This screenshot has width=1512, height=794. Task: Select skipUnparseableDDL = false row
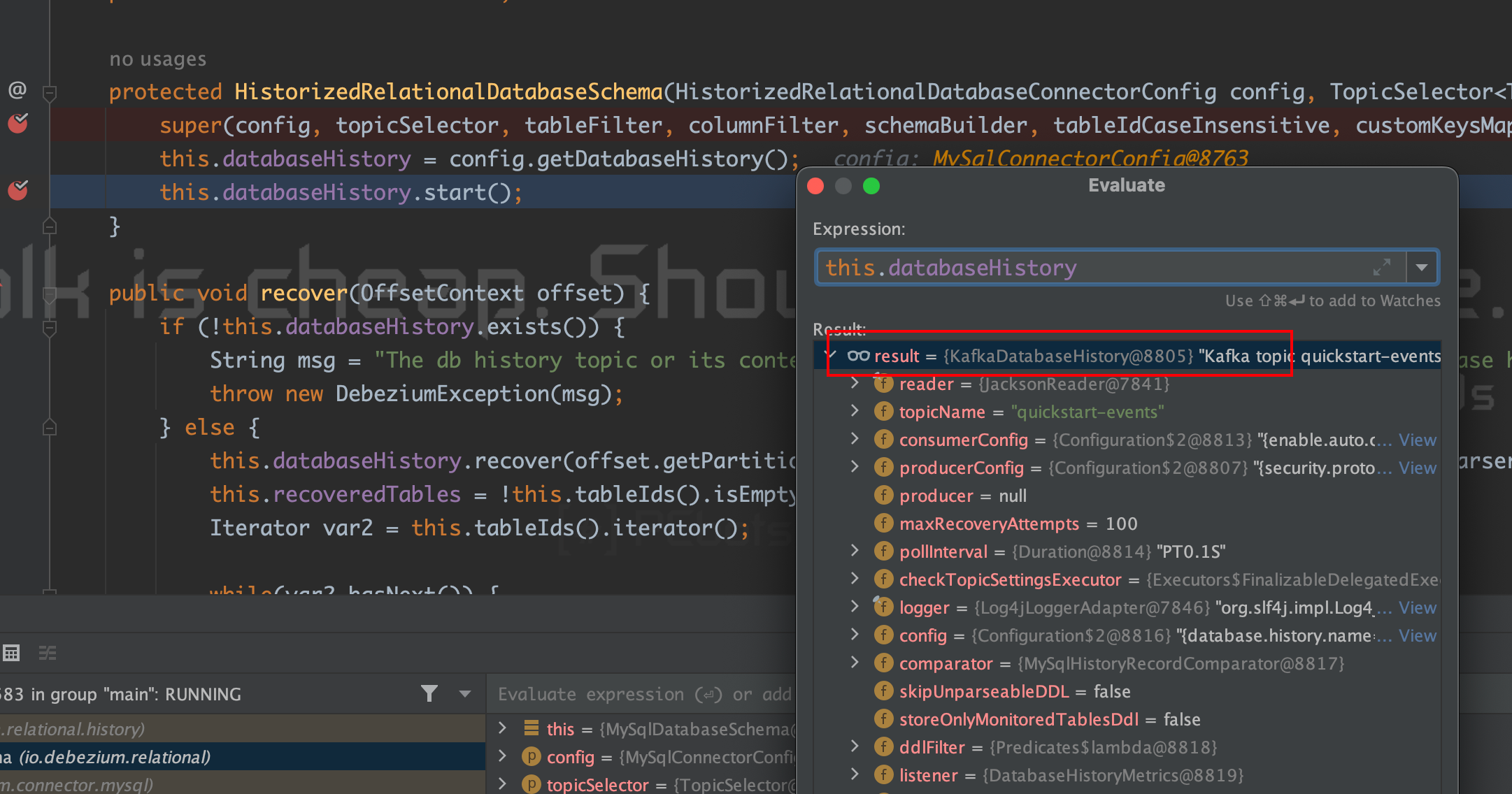click(x=1127, y=691)
